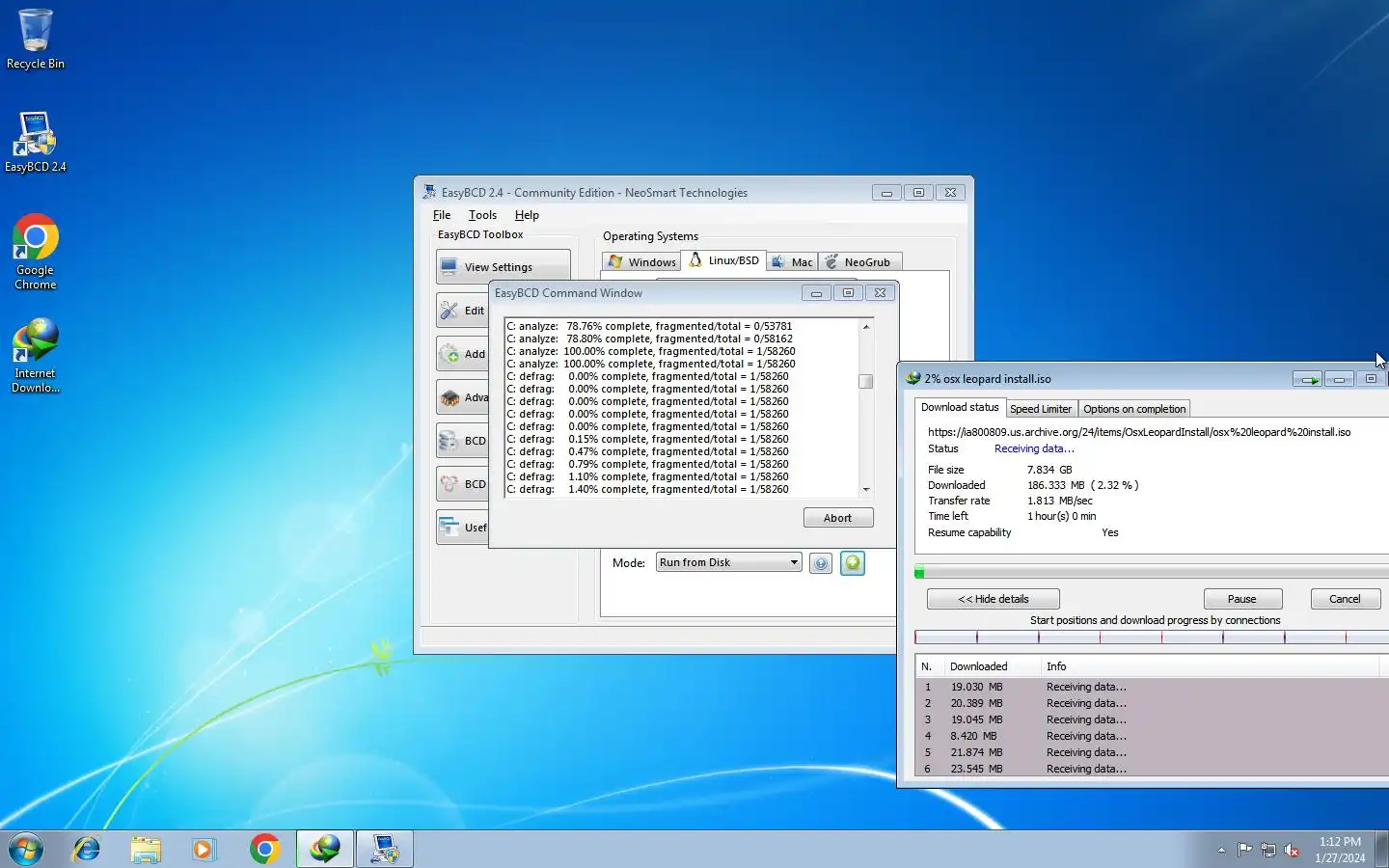
Task: Open the File menu in EasyBCD
Action: (x=442, y=215)
